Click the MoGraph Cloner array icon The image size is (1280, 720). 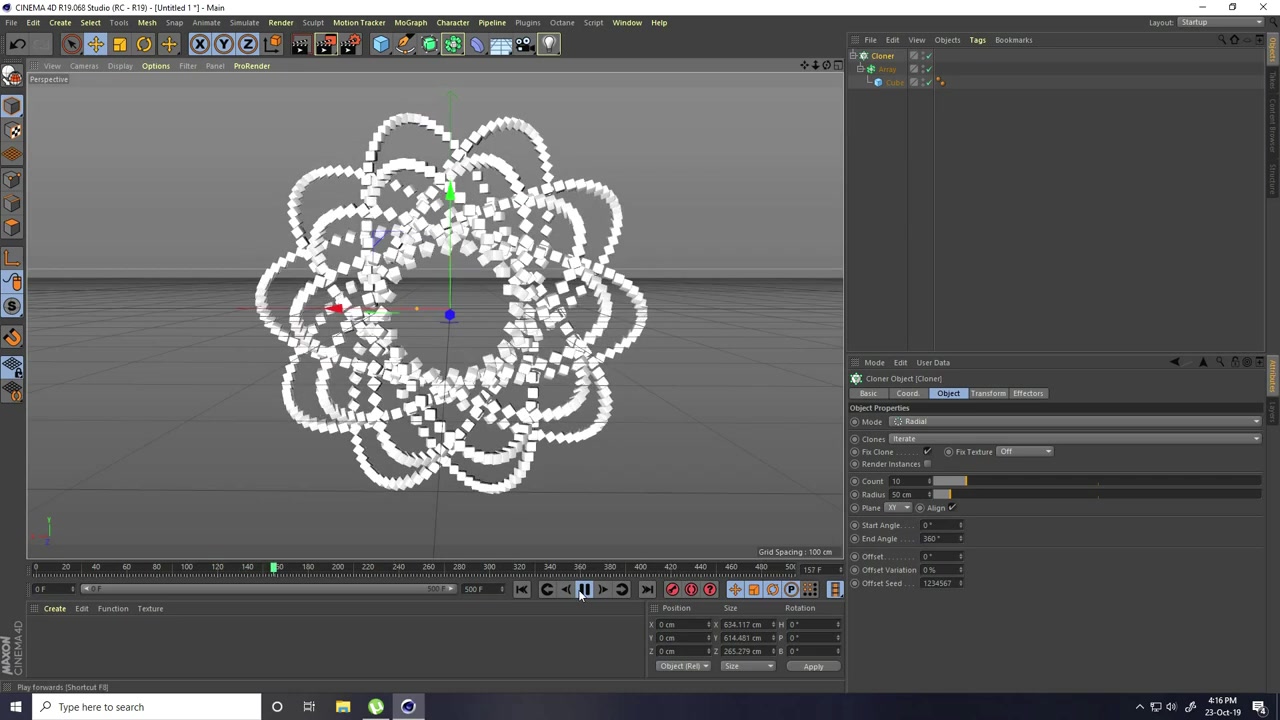coord(453,44)
